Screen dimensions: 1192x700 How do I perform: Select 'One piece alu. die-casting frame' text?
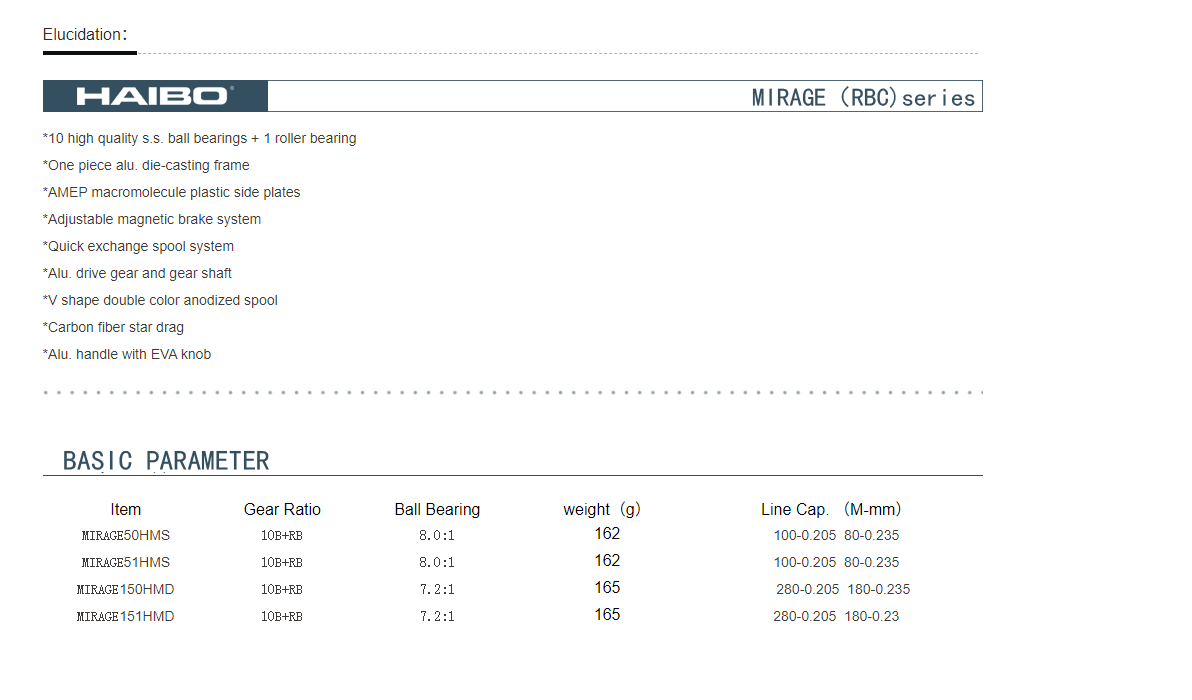tap(146, 166)
